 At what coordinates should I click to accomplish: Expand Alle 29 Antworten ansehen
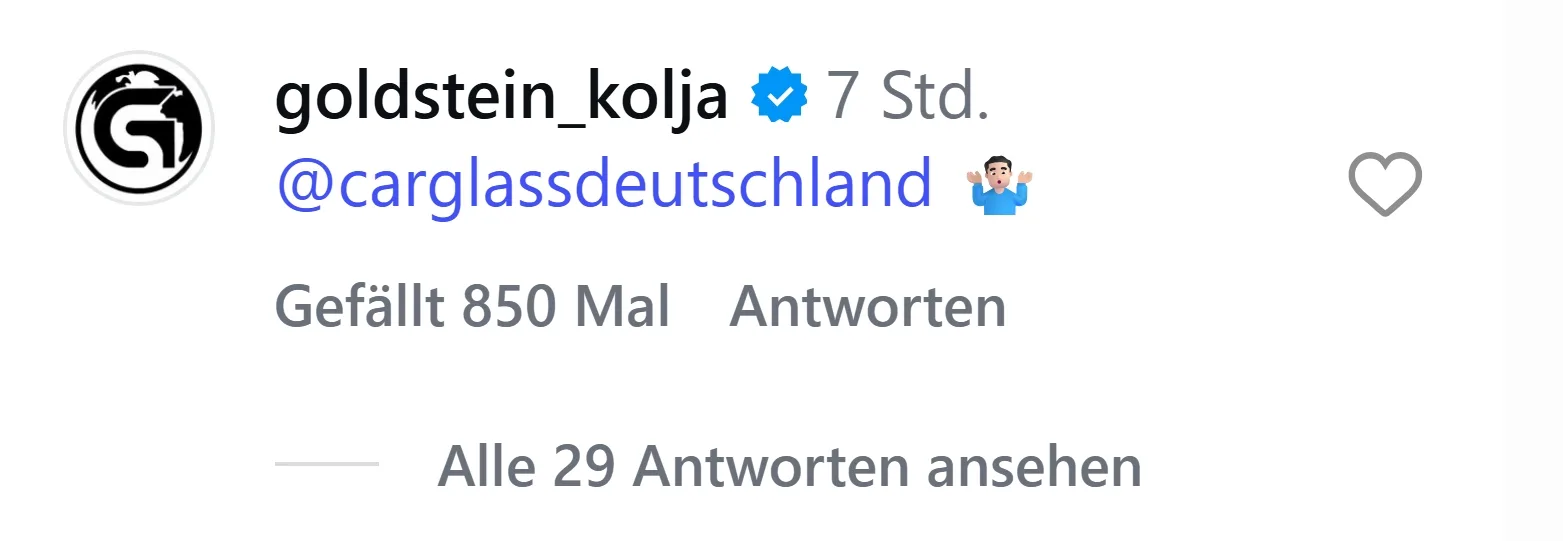click(789, 466)
